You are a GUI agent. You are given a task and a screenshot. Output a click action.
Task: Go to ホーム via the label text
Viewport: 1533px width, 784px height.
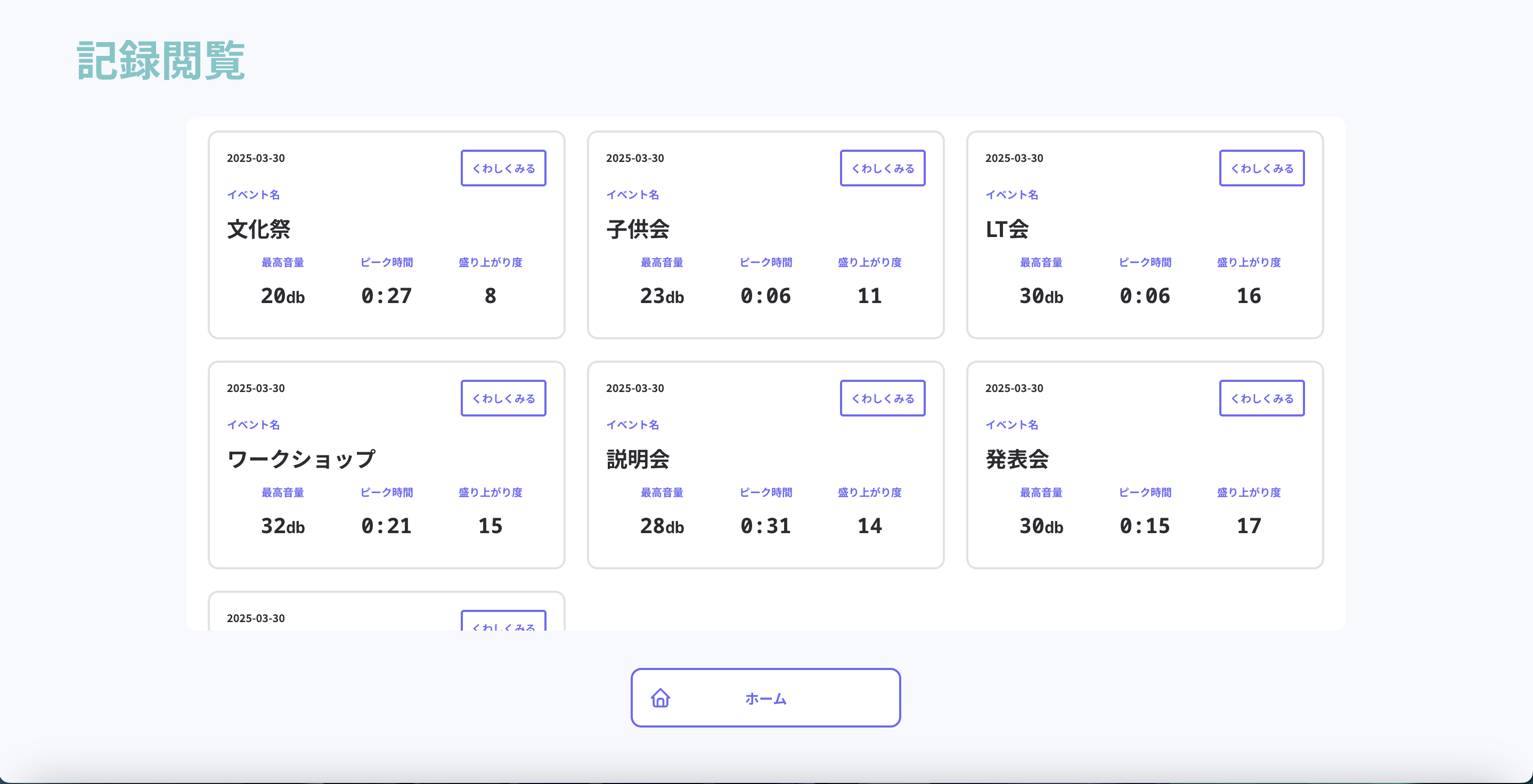click(766, 699)
